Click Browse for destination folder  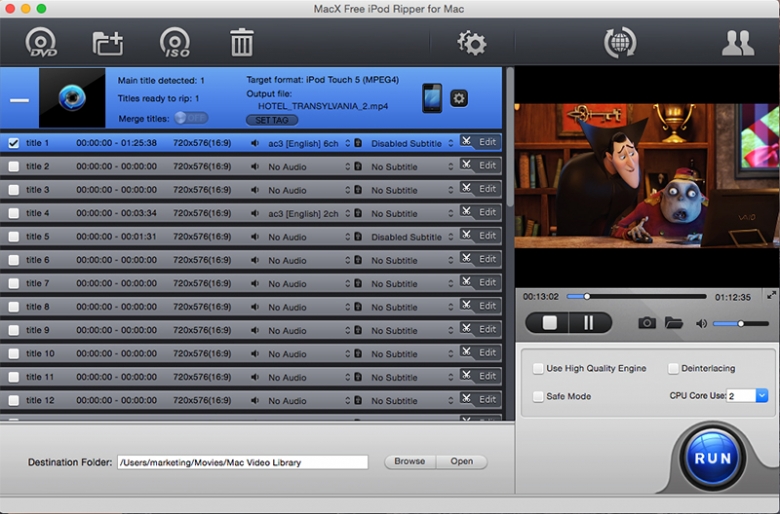coord(409,462)
